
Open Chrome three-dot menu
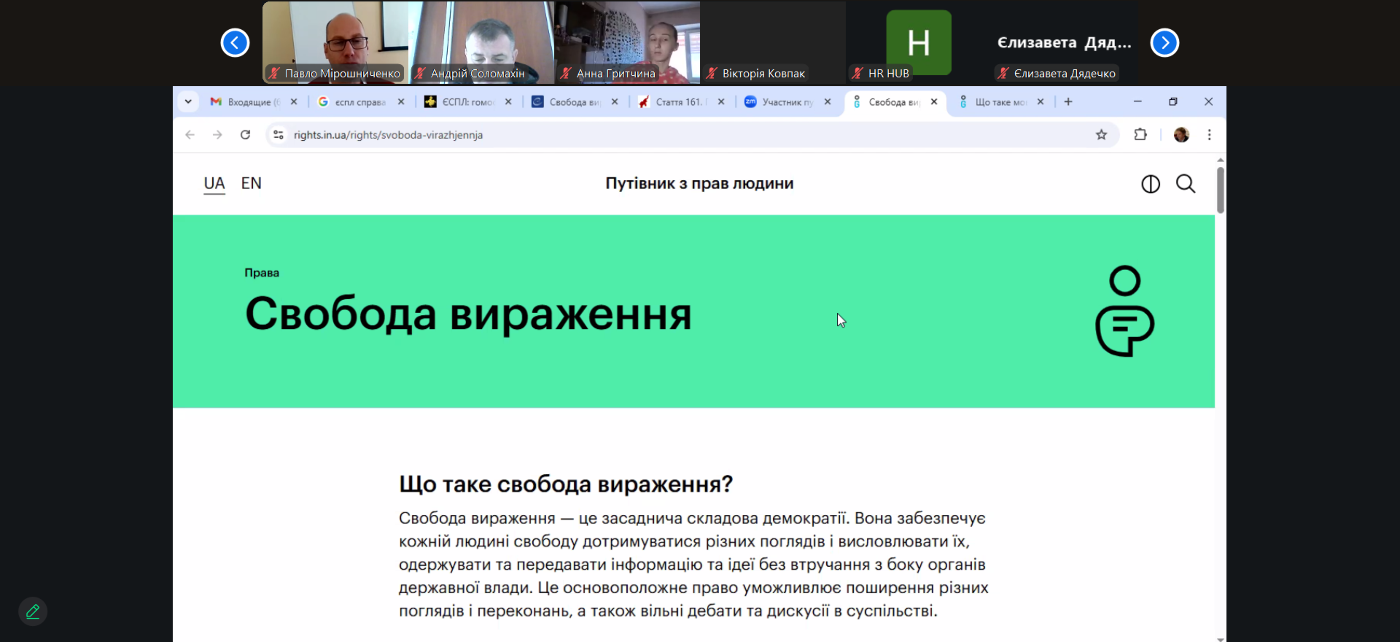click(x=1209, y=135)
